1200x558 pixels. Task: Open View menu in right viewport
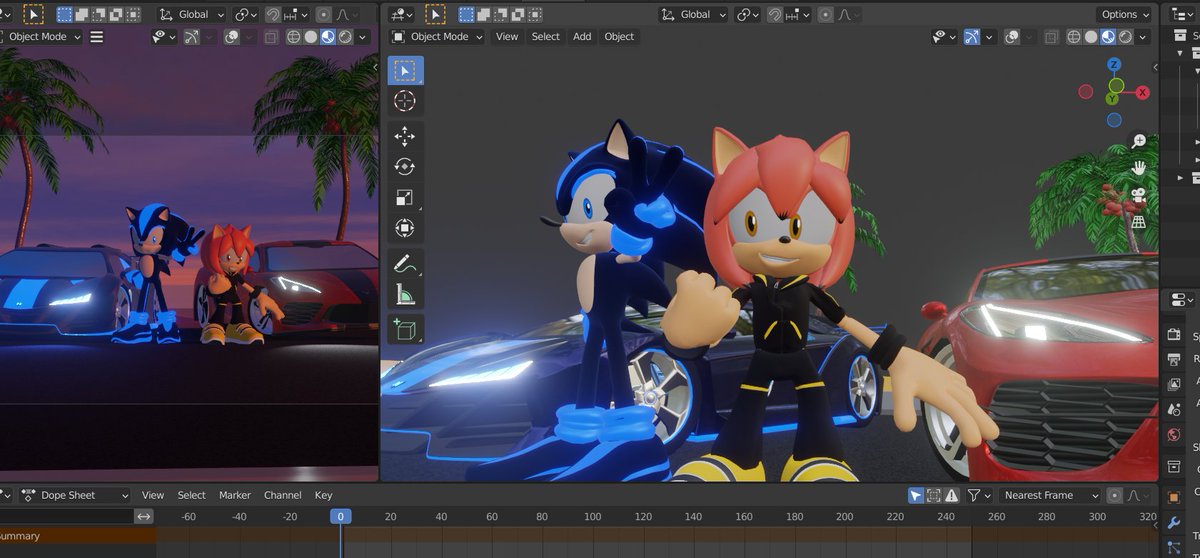507,37
